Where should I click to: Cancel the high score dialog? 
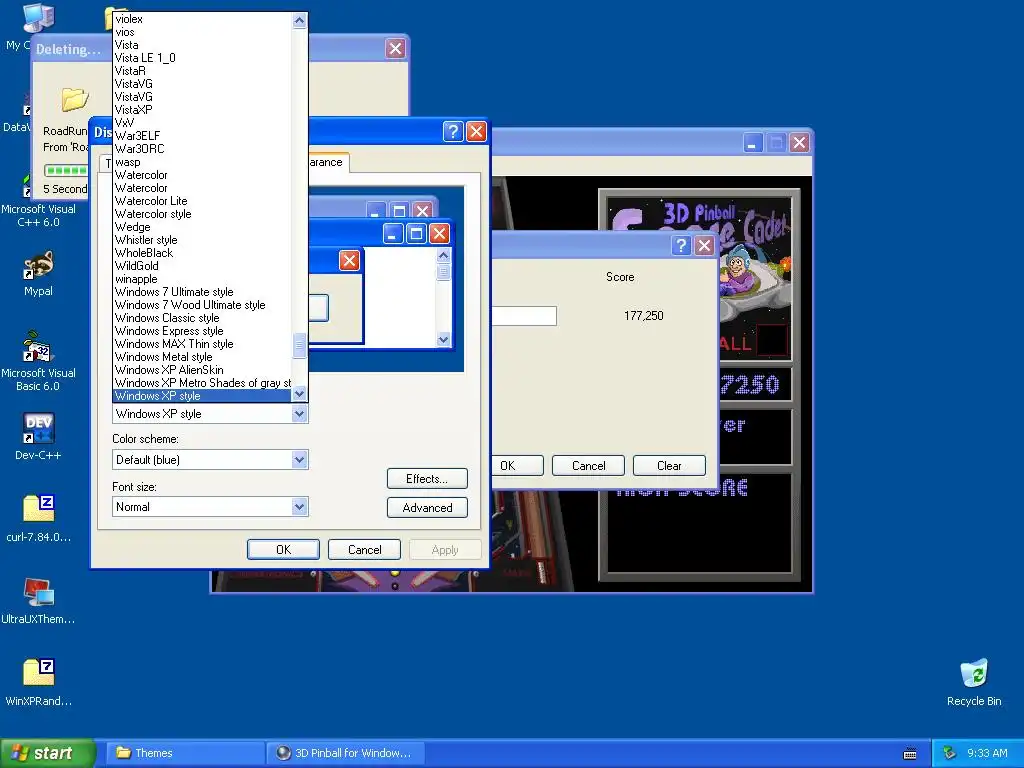pos(588,466)
